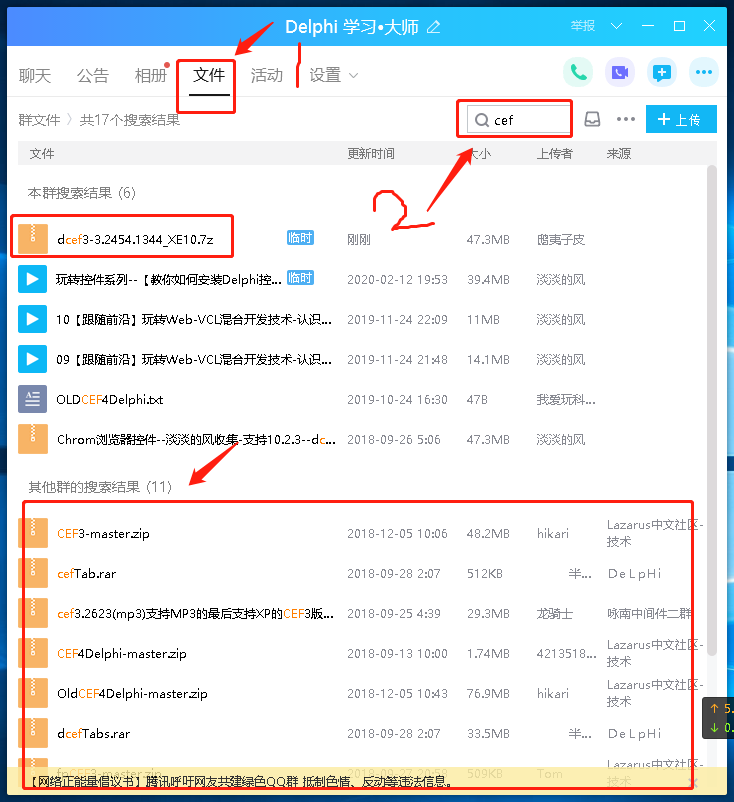
Task: Go back to 群文件 breadcrumb
Action: pyautogui.click(x=39, y=120)
